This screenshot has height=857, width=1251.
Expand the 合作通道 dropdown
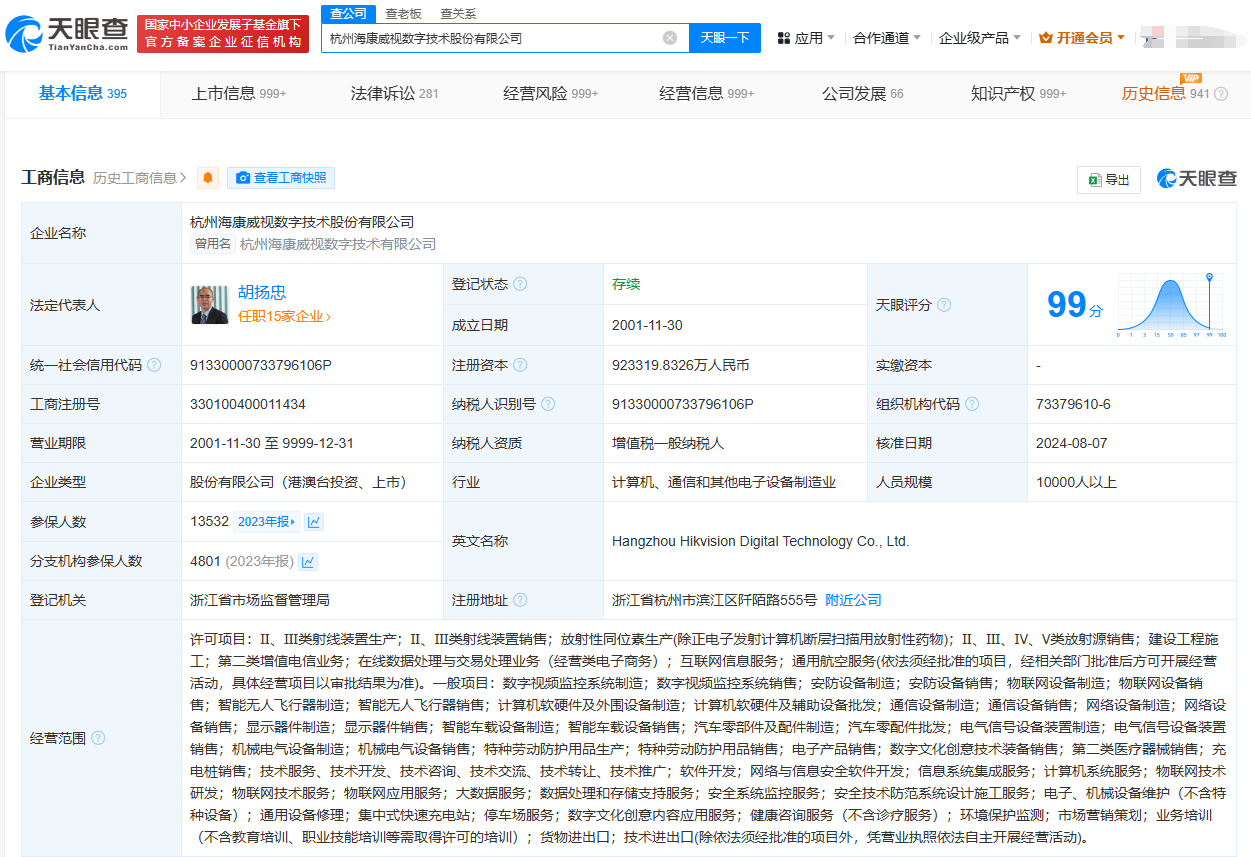pos(887,38)
